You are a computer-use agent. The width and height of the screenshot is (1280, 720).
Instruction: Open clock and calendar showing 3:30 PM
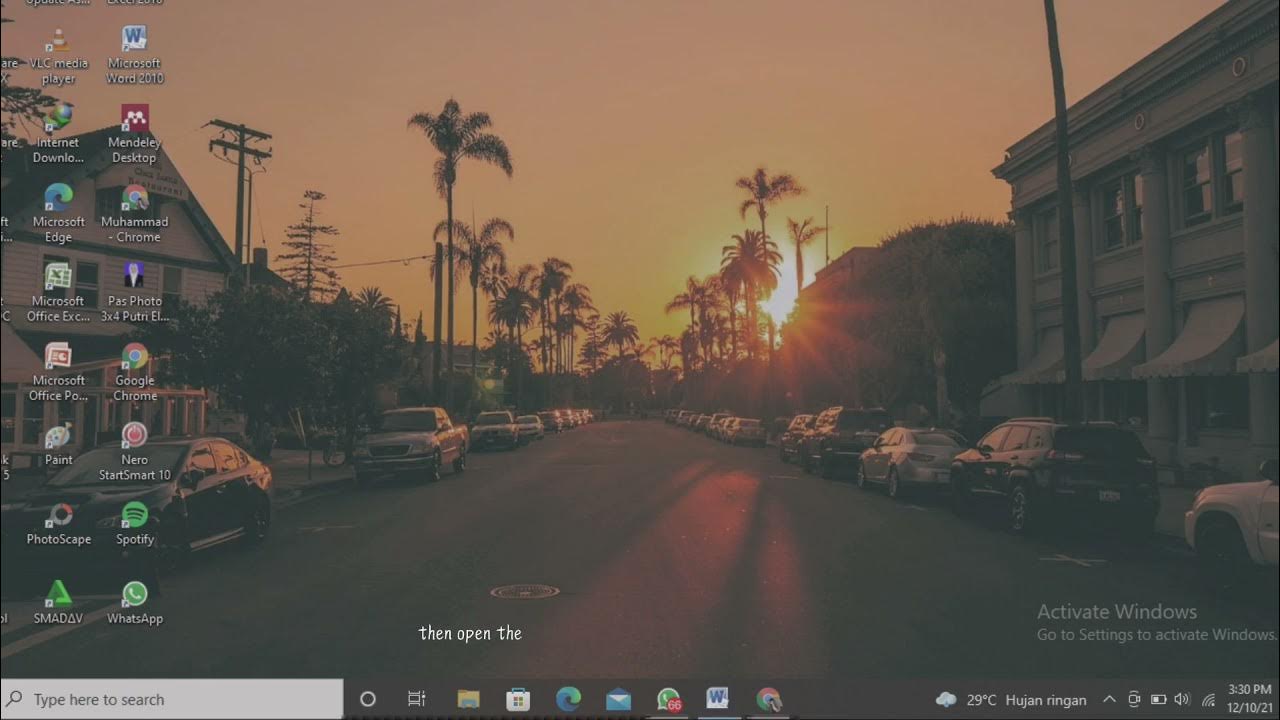click(x=1249, y=699)
